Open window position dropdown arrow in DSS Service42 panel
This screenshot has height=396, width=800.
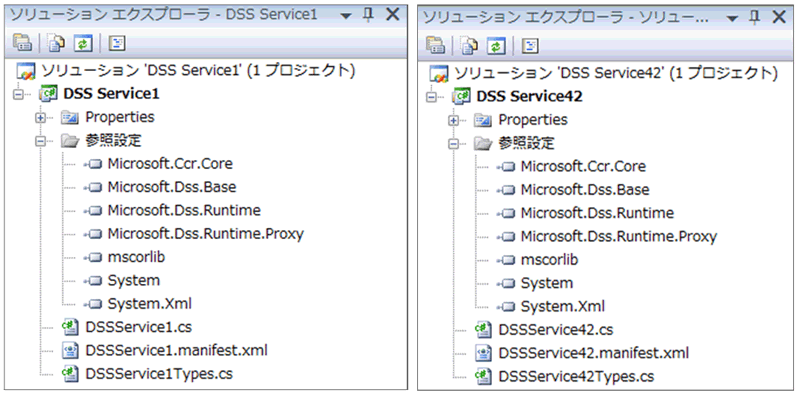(x=733, y=19)
